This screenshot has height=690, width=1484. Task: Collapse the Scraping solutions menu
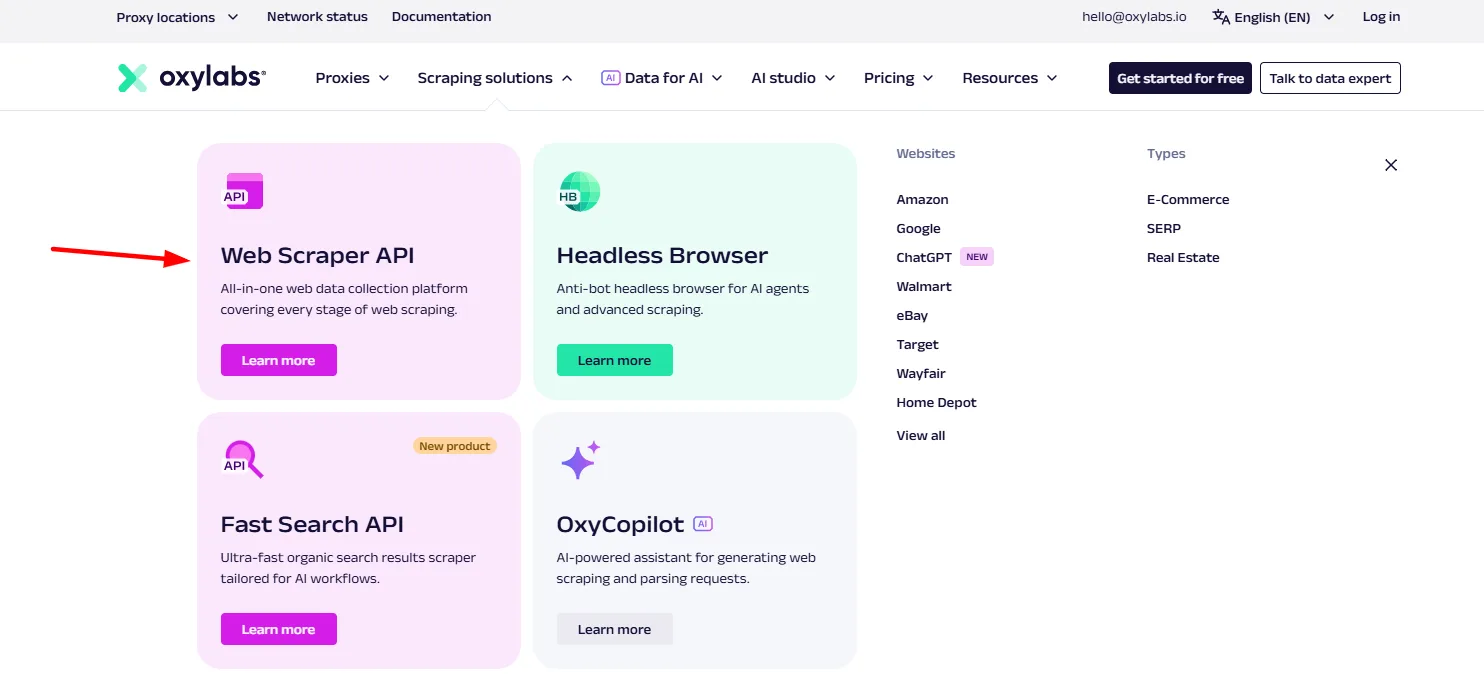(495, 77)
